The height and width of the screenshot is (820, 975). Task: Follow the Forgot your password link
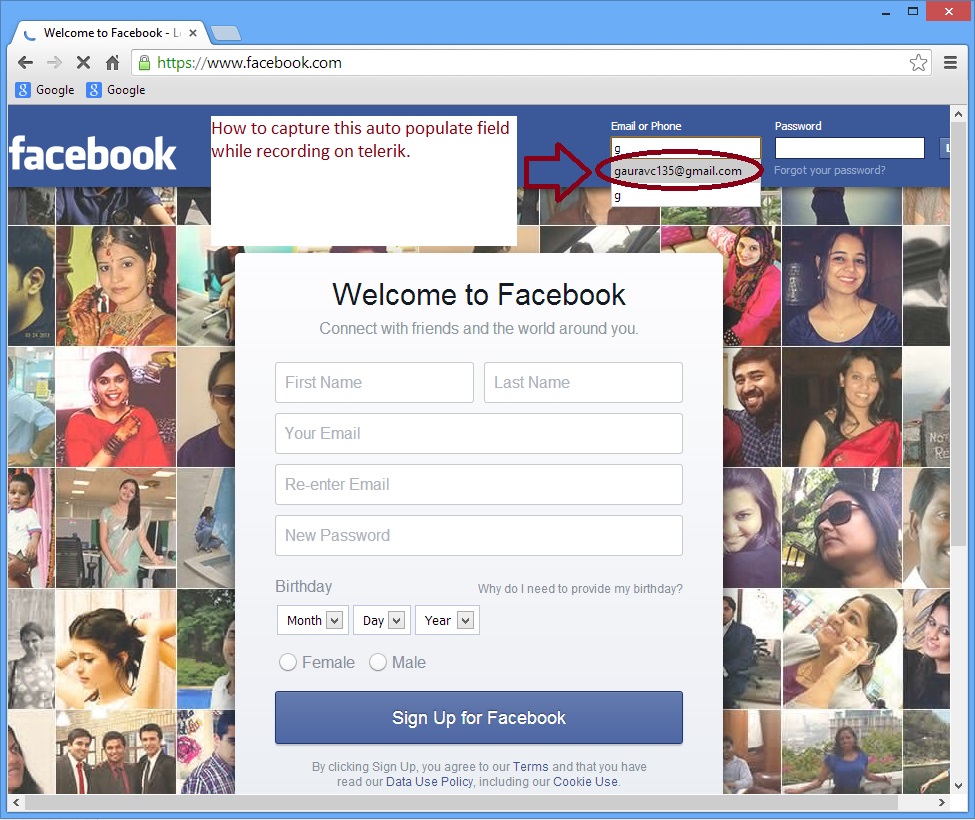coord(829,170)
